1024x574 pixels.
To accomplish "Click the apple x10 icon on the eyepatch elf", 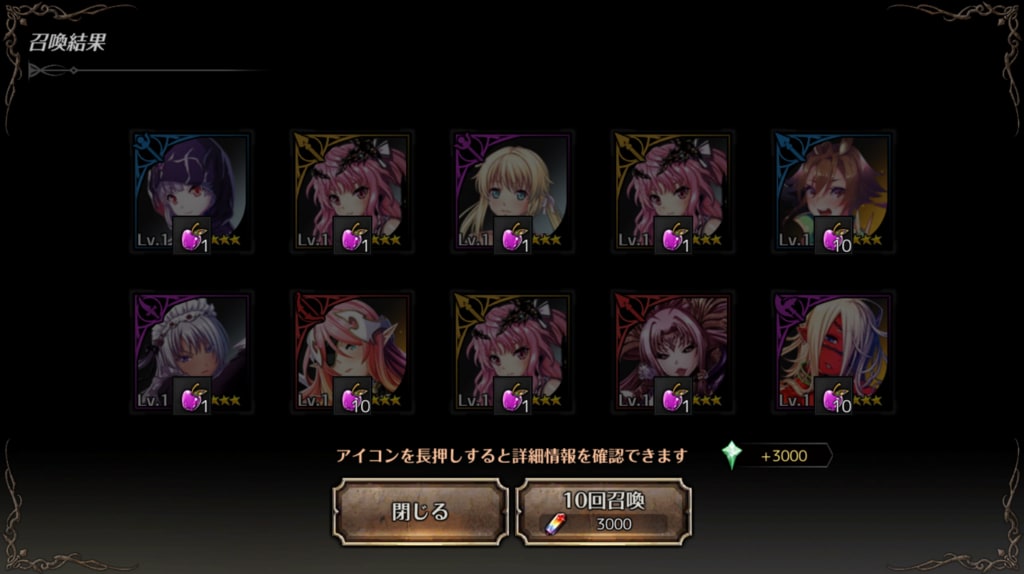I will (353, 396).
